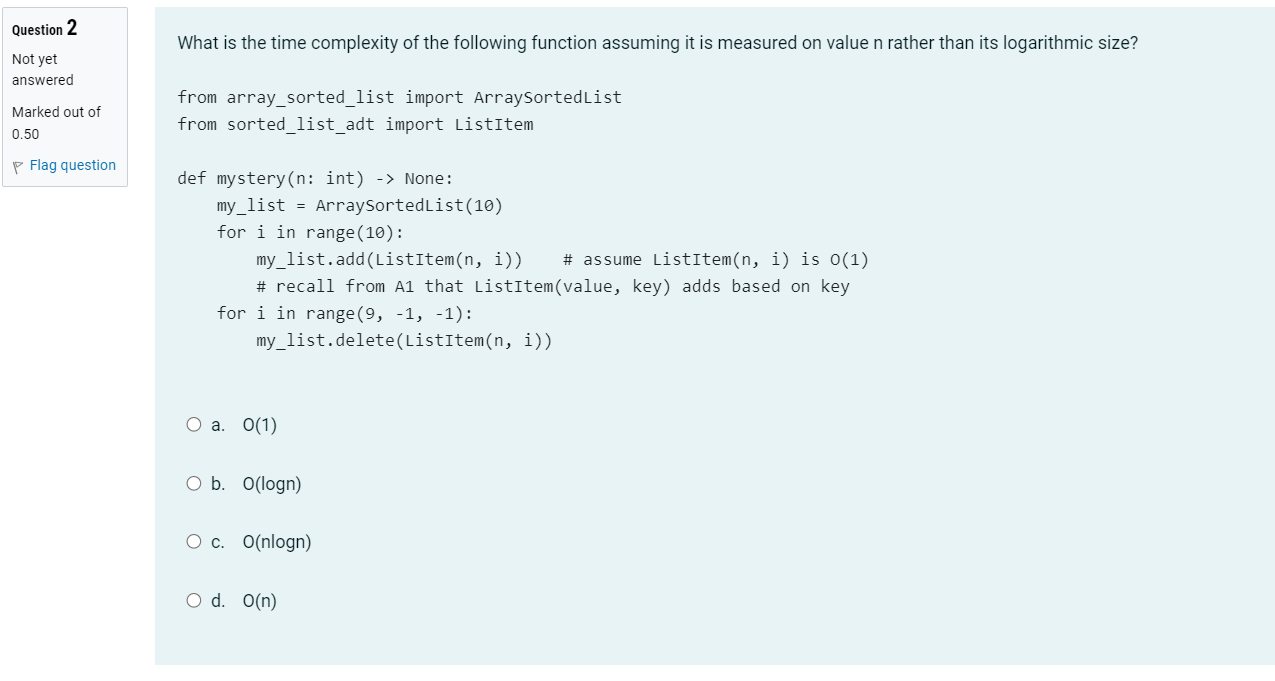
Task: Click the ArraySortedList import statement
Action: point(399,97)
